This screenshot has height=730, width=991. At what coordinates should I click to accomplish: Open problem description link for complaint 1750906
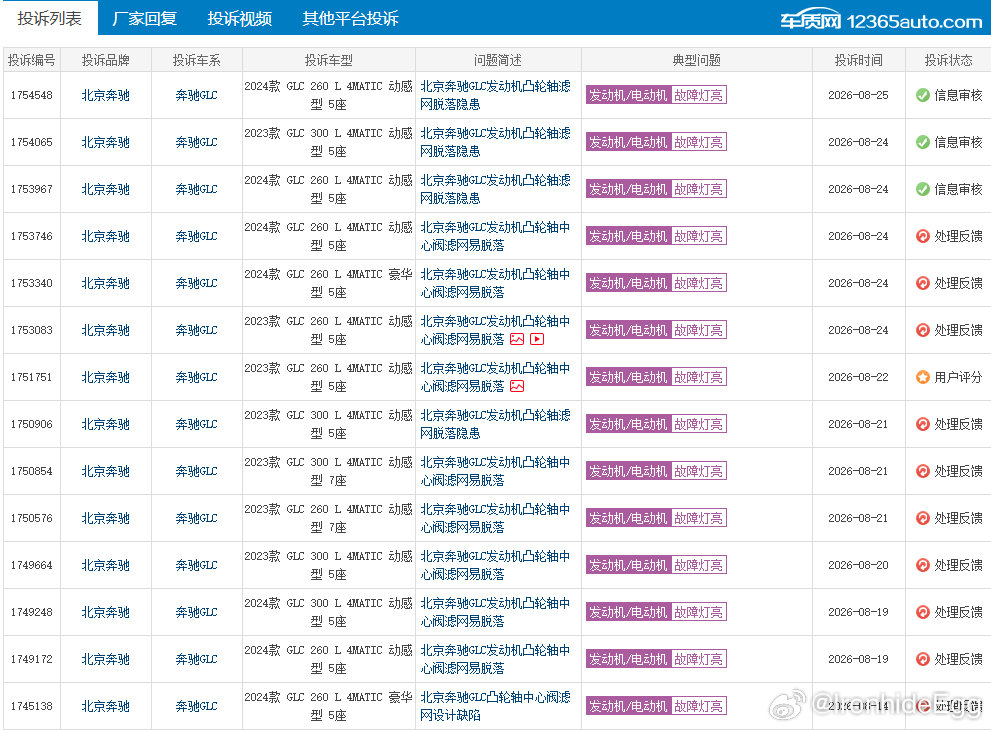(496, 424)
